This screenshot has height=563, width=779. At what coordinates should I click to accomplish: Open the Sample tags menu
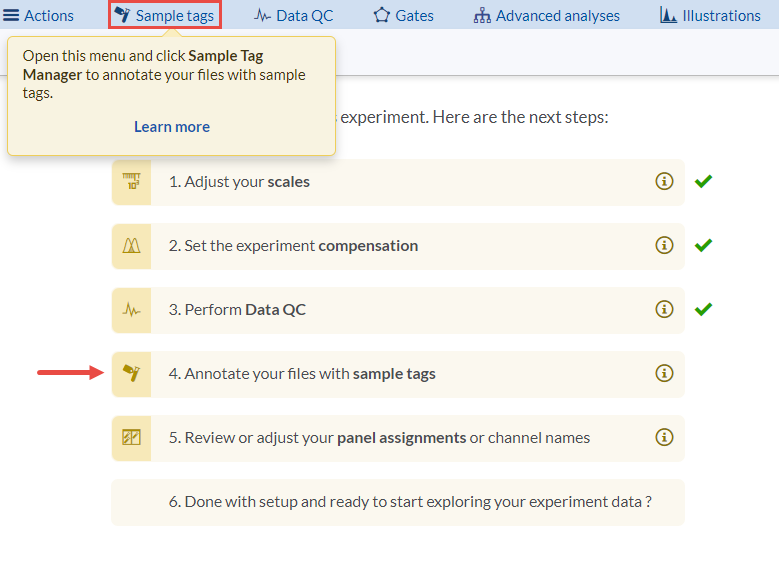164,15
